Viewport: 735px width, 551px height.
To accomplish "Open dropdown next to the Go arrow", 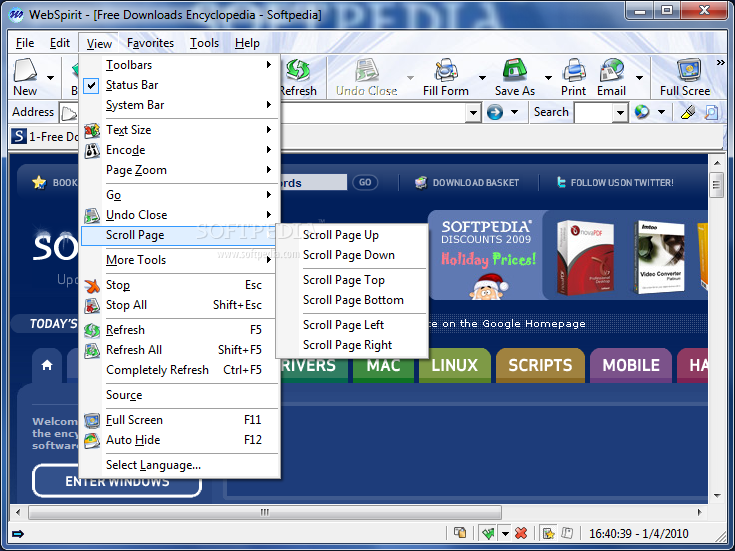I will pos(514,112).
